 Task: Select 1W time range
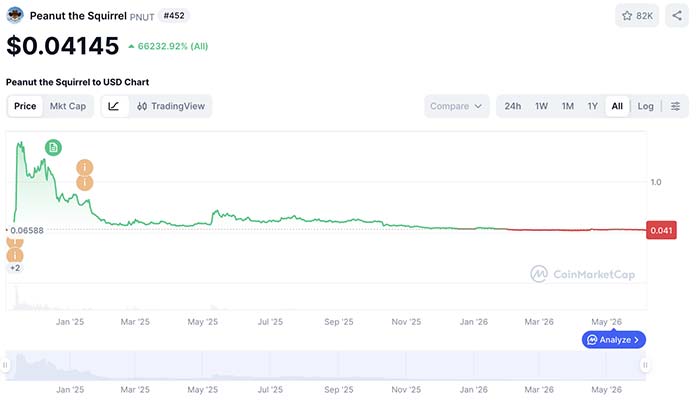pos(541,106)
